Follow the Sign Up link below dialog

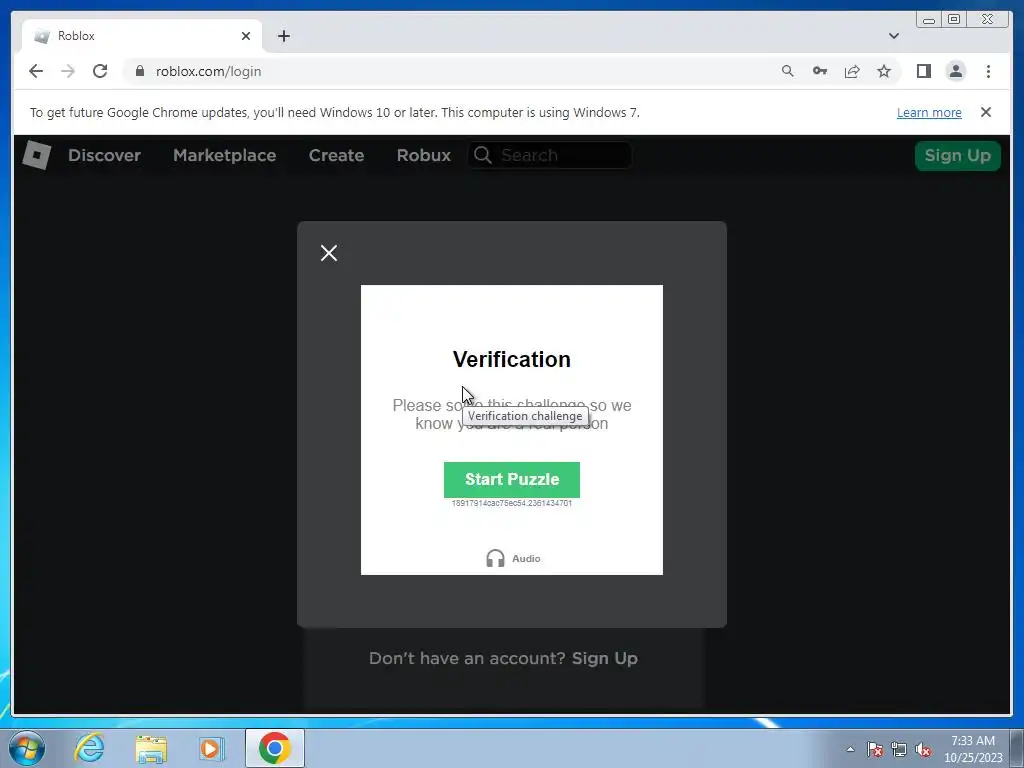[x=605, y=658]
